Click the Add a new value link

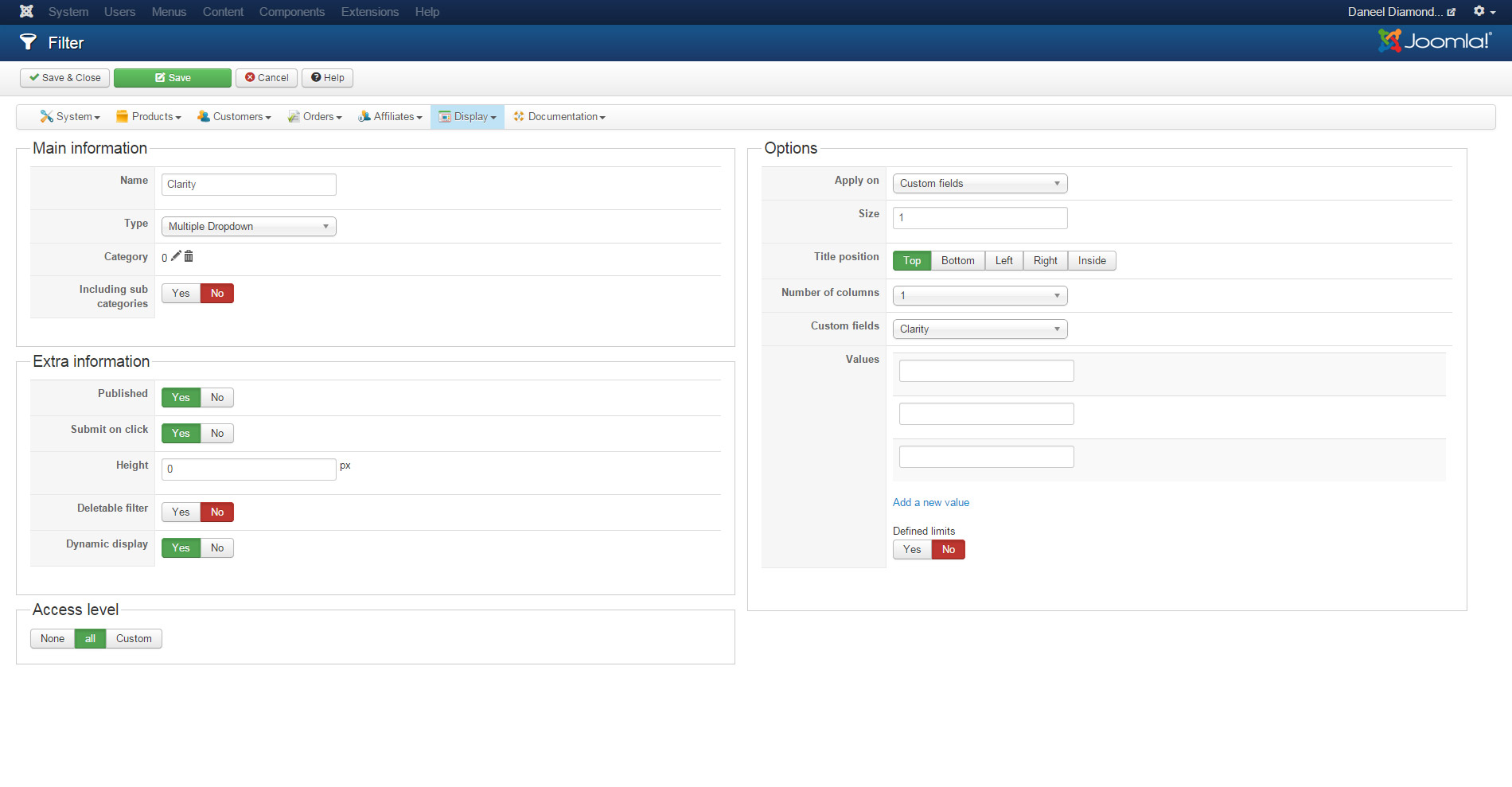coord(931,502)
